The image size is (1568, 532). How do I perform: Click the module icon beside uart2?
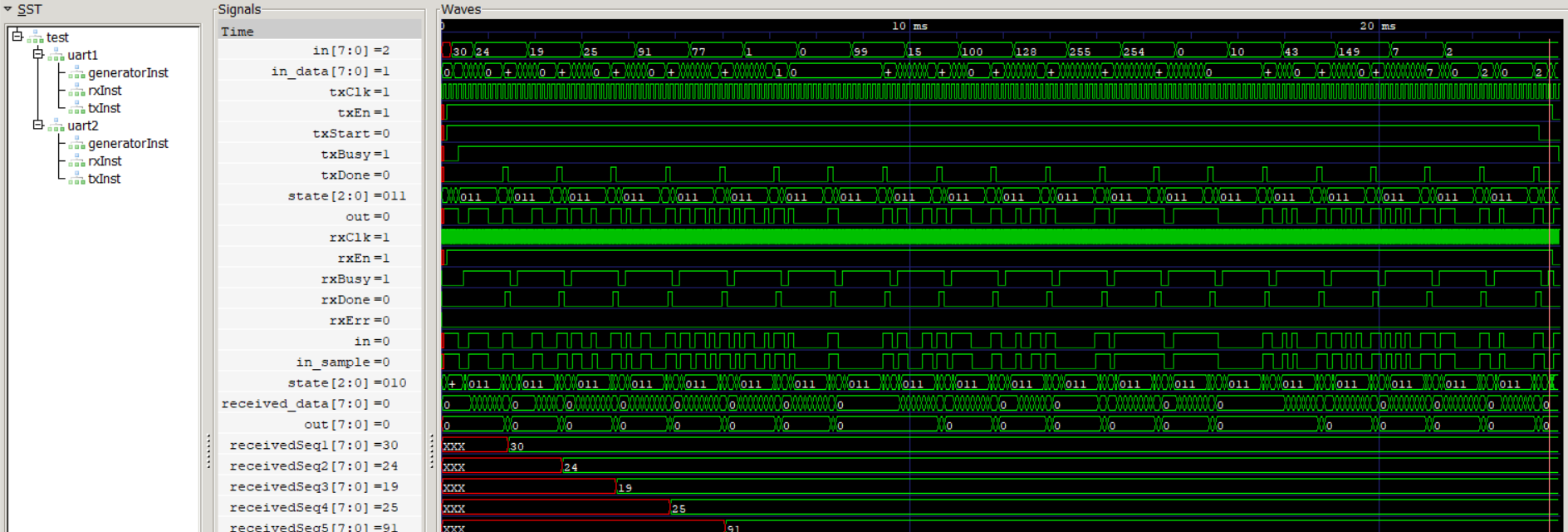click(56, 126)
